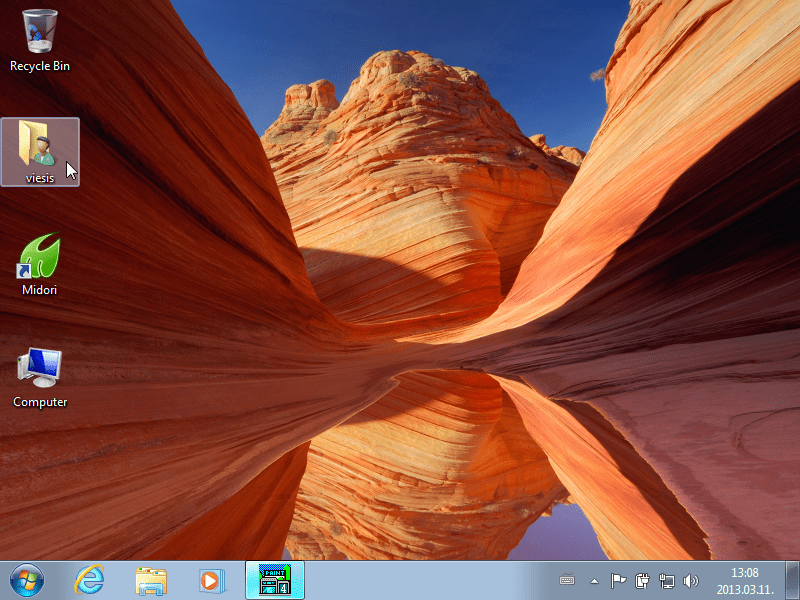Open the touch keyboard tray icon
800x600 pixels.
[x=567, y=580]
